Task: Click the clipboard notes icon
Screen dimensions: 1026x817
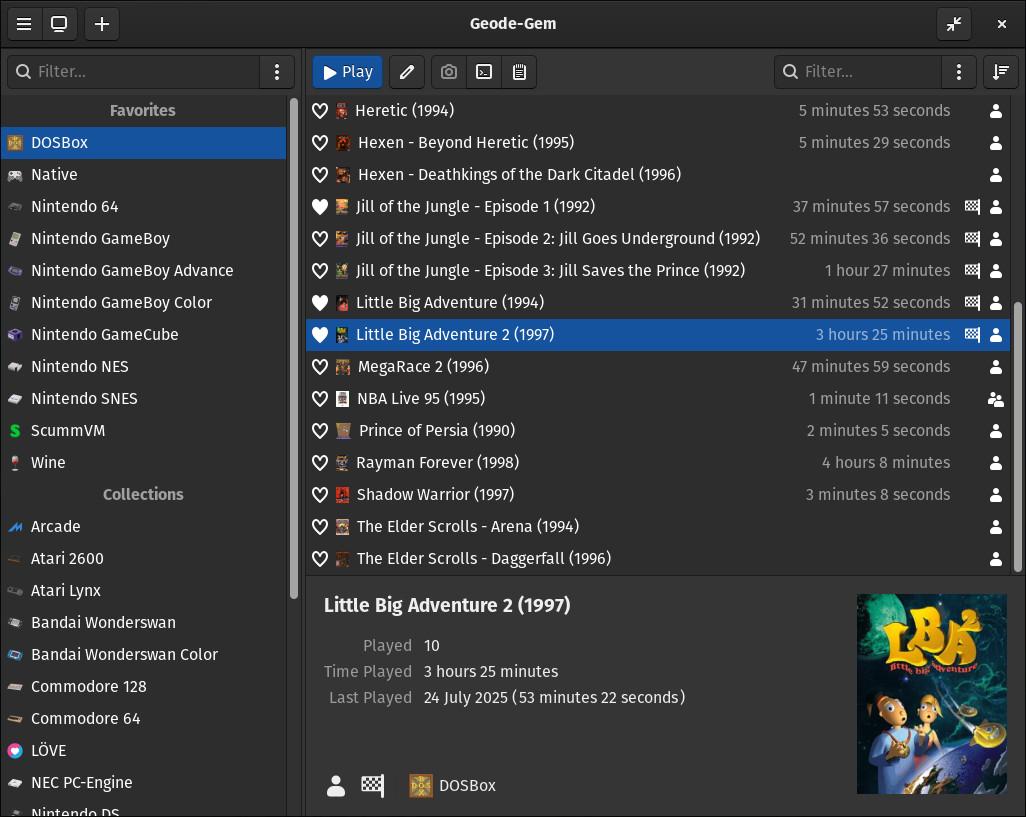Action: pyautogui.click(x=520, y=72)
